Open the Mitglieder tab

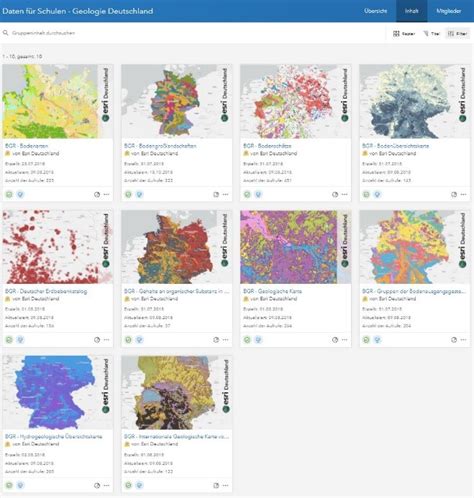click(449, 11)
